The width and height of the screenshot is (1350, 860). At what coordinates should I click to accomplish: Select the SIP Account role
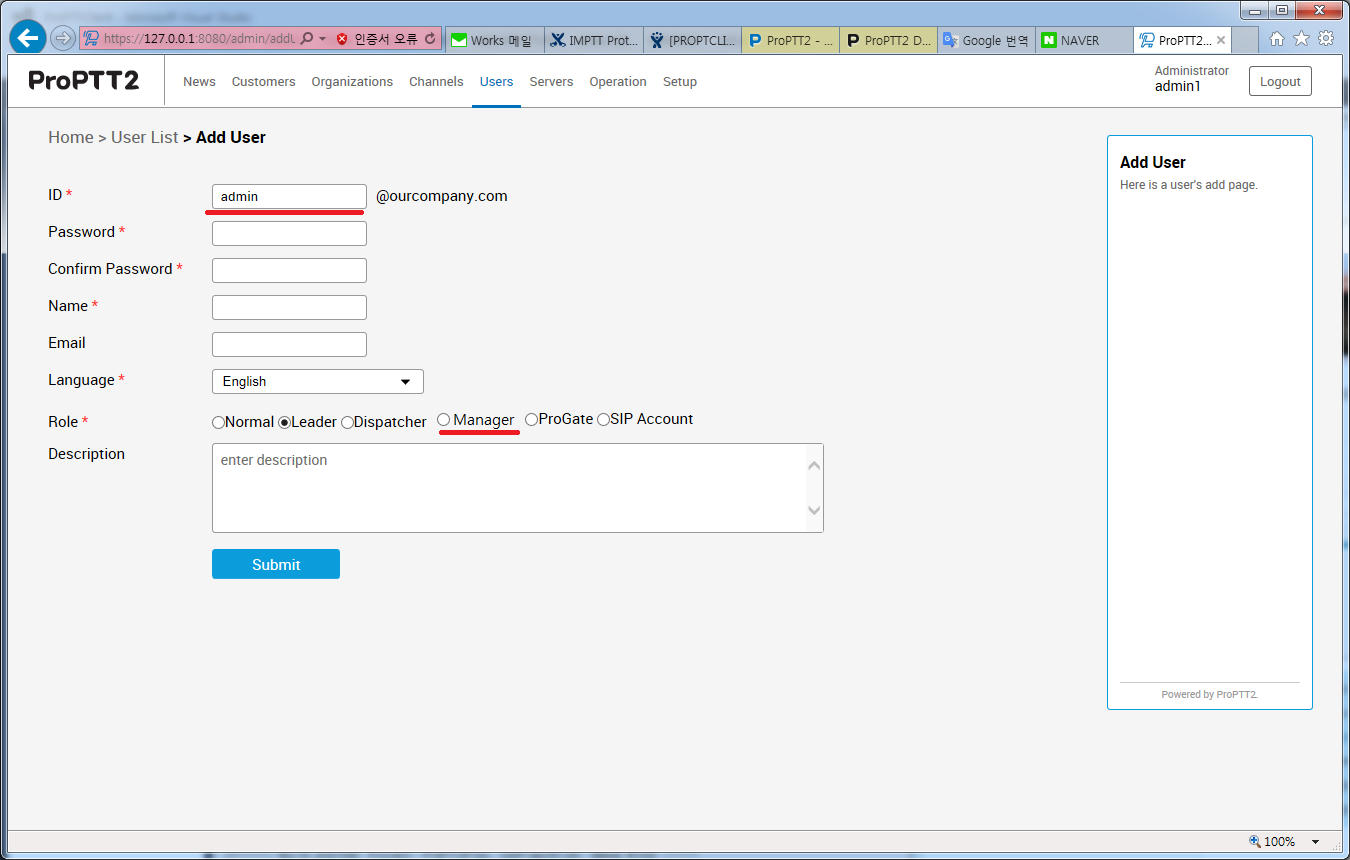(603, 420)
